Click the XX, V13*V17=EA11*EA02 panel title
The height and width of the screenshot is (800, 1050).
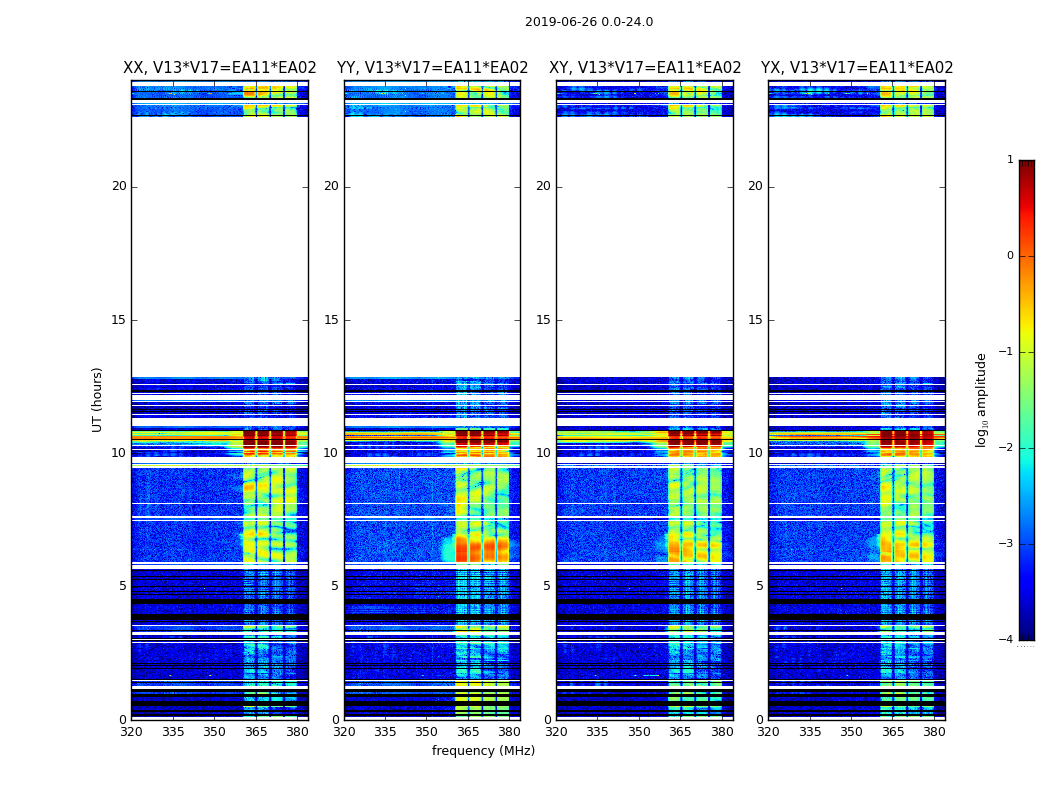pyautogui.click(x=220, y=68)
